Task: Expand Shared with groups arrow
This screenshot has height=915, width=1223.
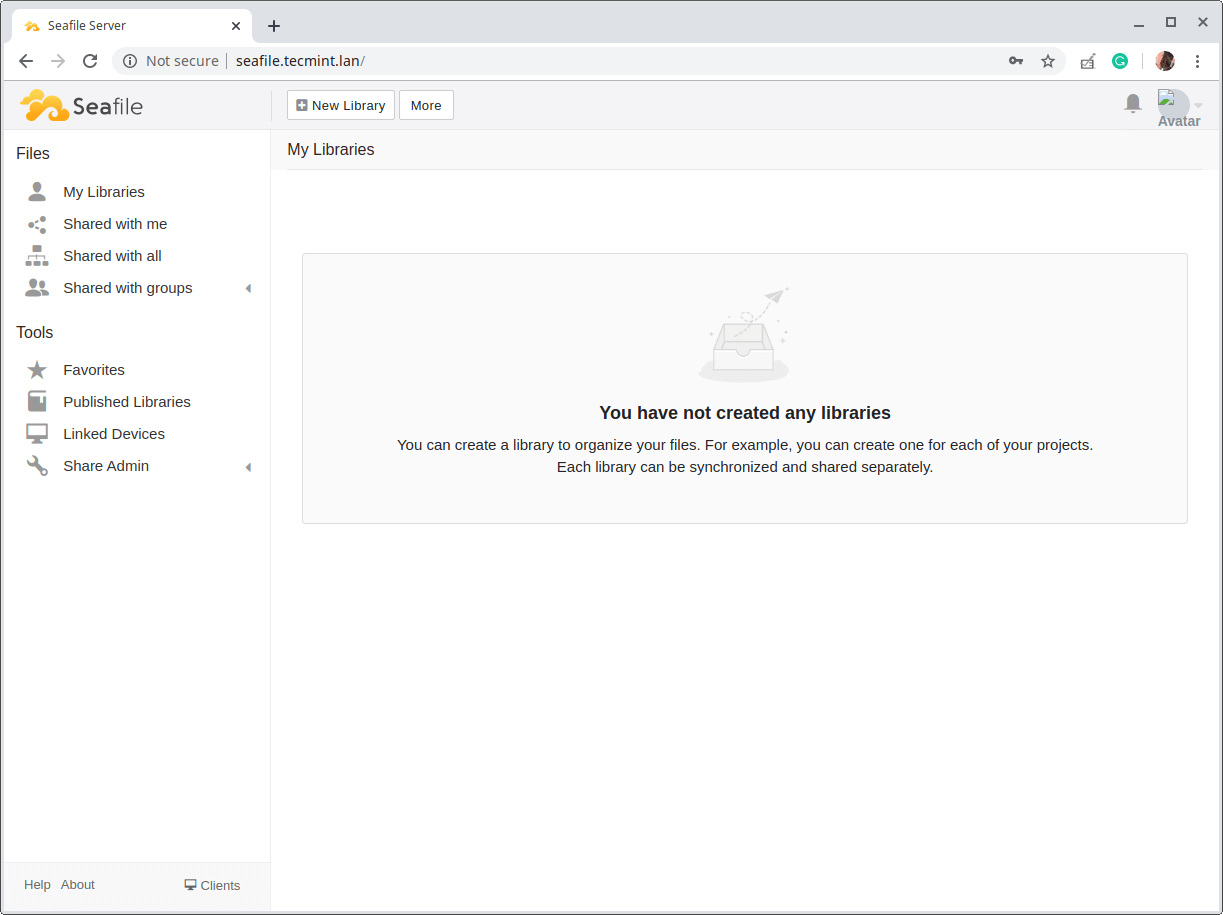Action: tap(248, 289)
